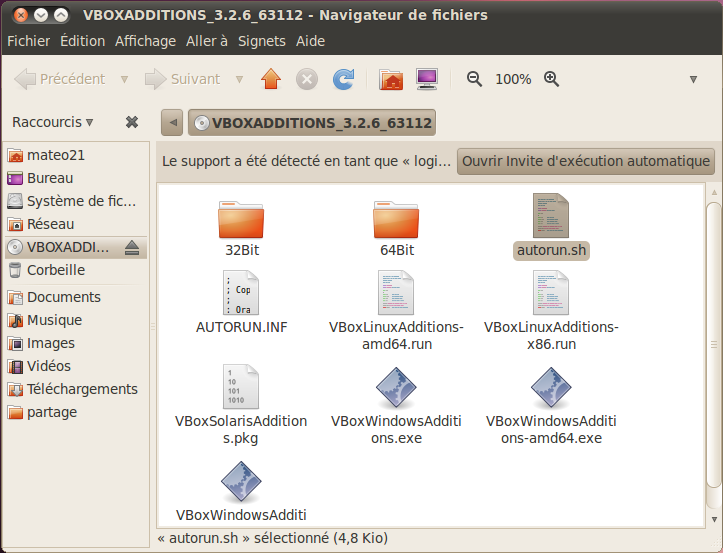Select the partially visible VBoxWindowsAdditi file in last row
The image size is (723, 553).
click(241, 492)
